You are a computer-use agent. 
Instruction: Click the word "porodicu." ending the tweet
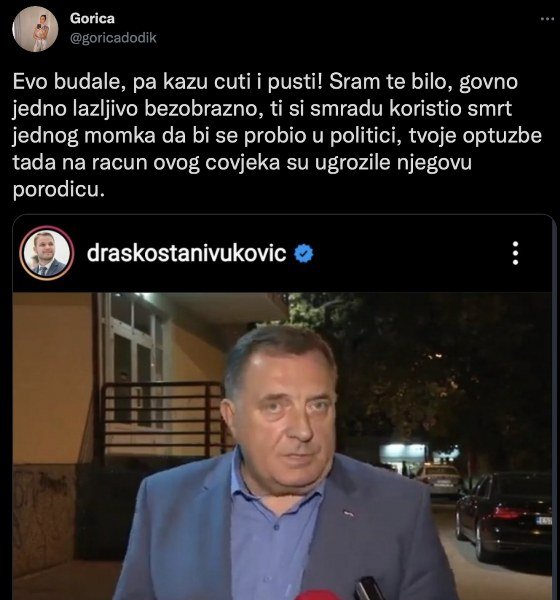[x=59, y=189]
